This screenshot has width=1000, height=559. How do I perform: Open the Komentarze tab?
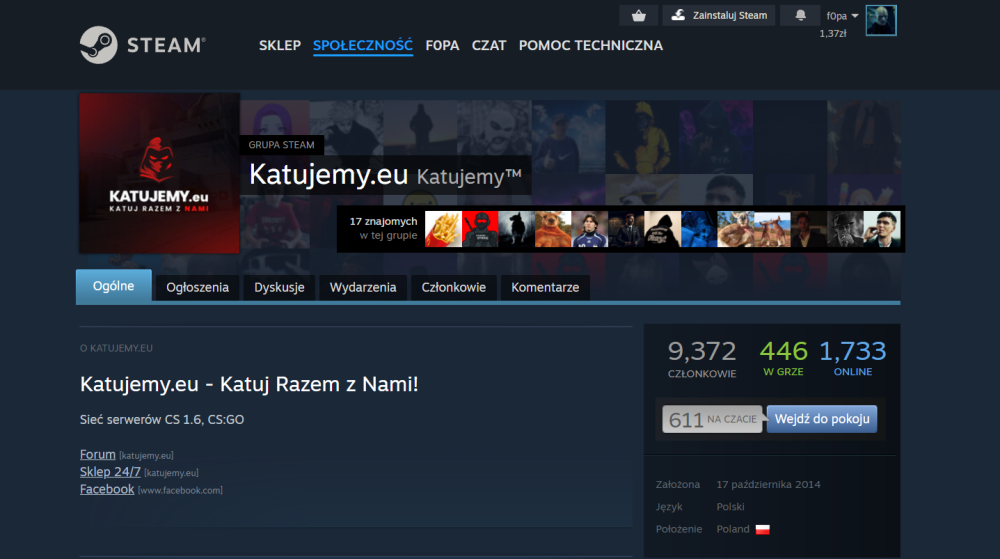click(545, 287)
